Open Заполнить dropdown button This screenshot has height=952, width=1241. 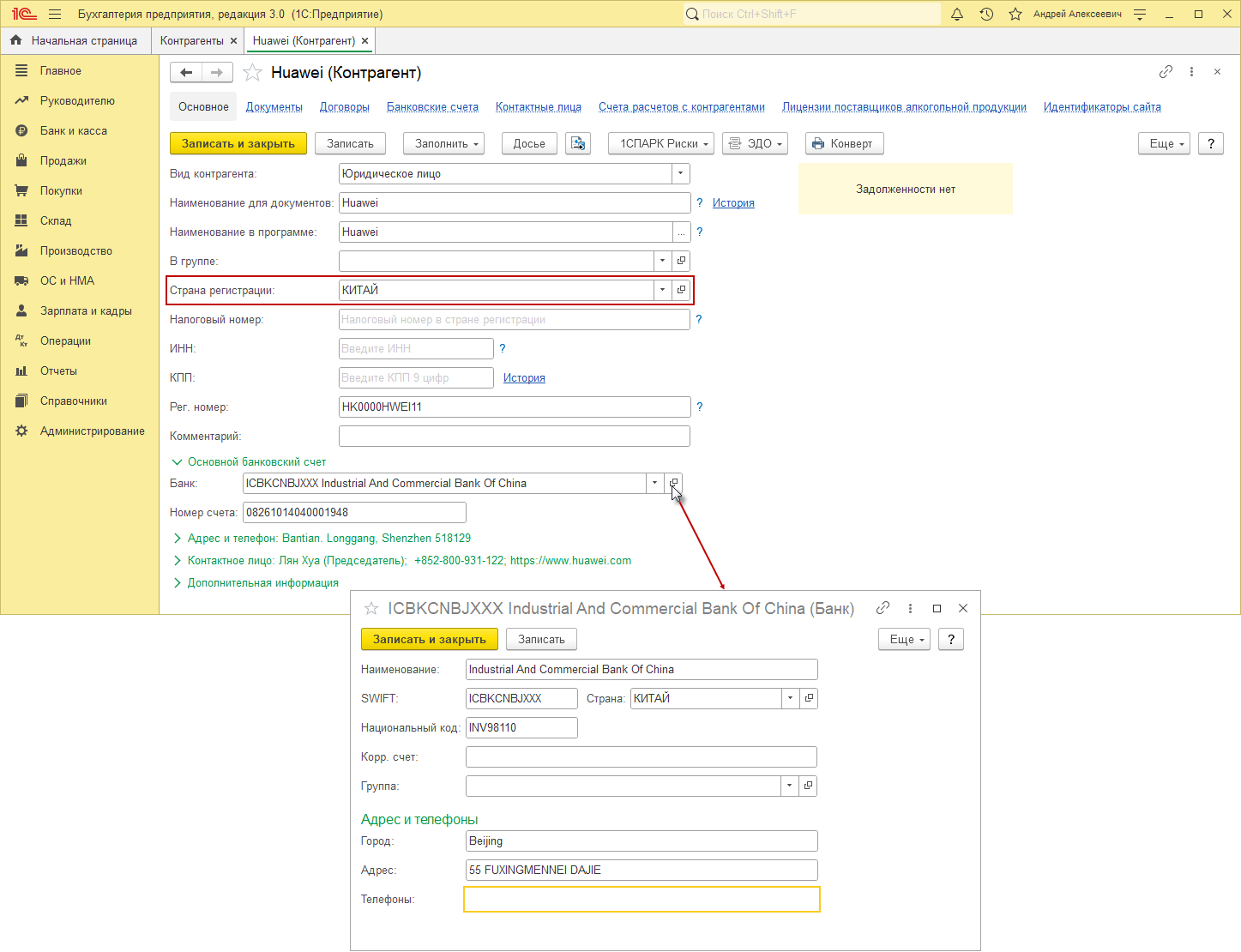[444, 143]
